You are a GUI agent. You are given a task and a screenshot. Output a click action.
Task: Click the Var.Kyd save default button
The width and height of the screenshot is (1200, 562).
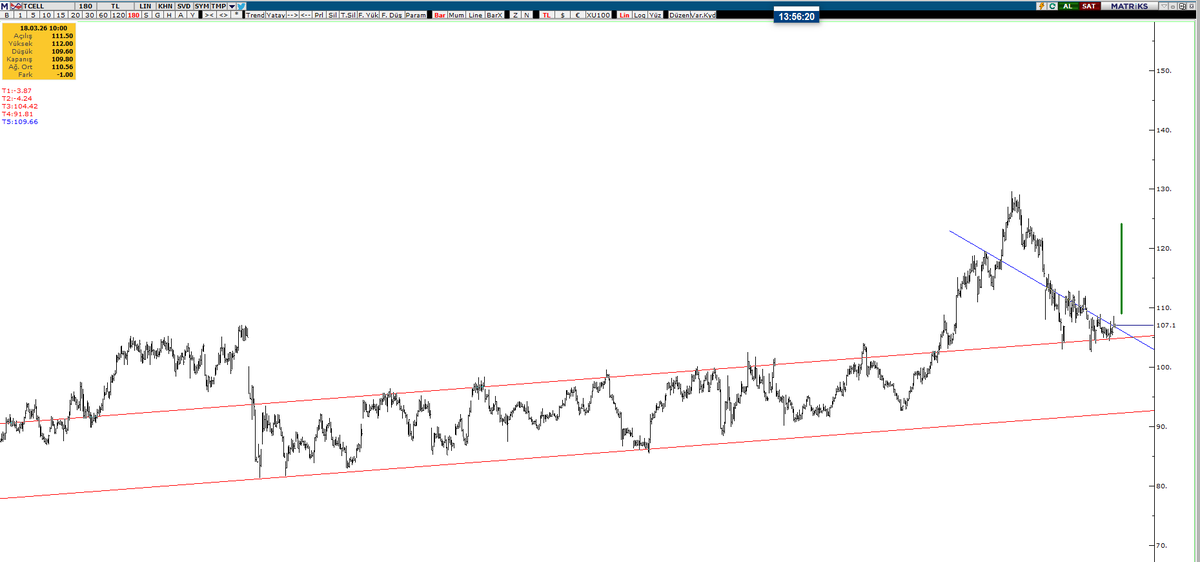(x=703, y=16)
